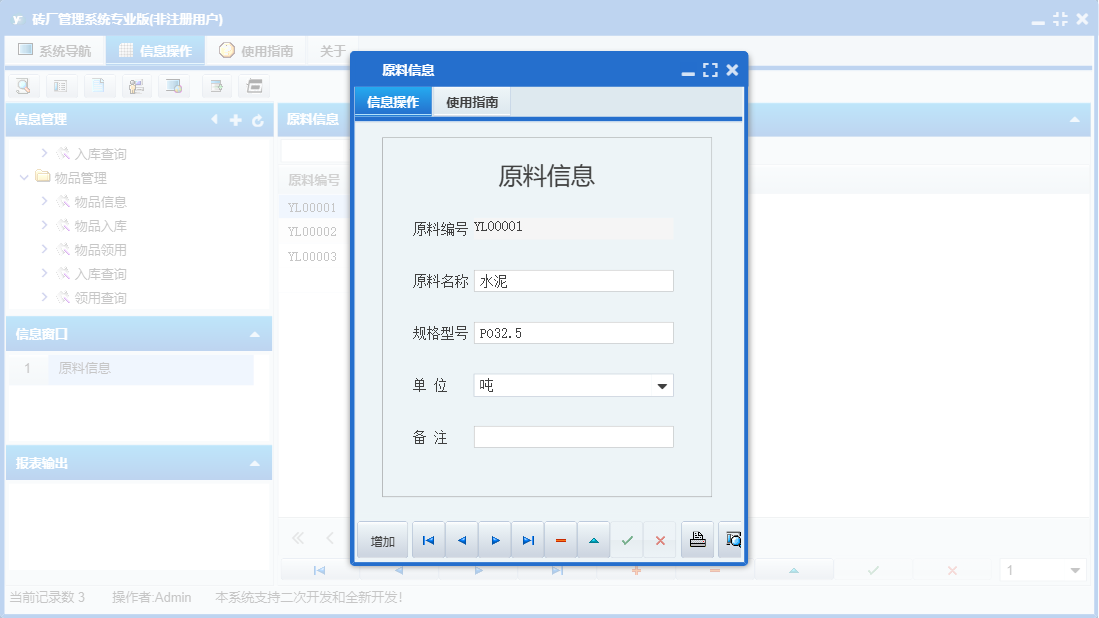Click the plus icon on the 信息管理 panel header

234,119
